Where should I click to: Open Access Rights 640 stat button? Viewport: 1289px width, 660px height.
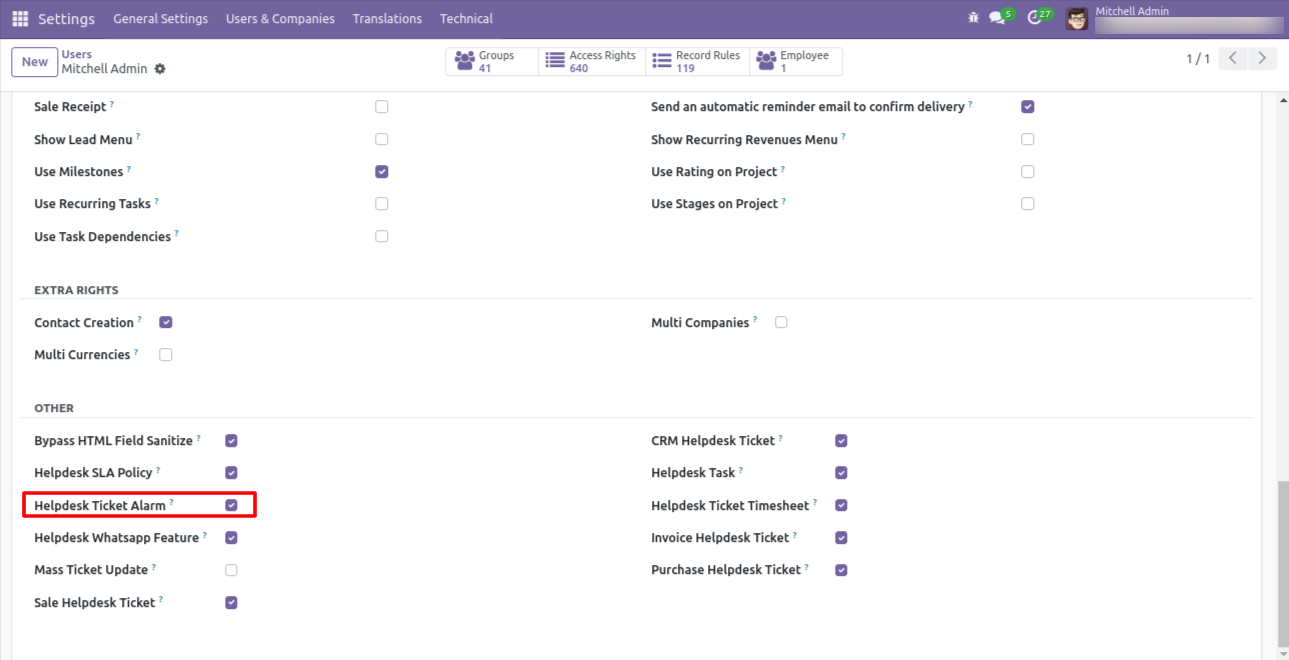click(592, 62)
